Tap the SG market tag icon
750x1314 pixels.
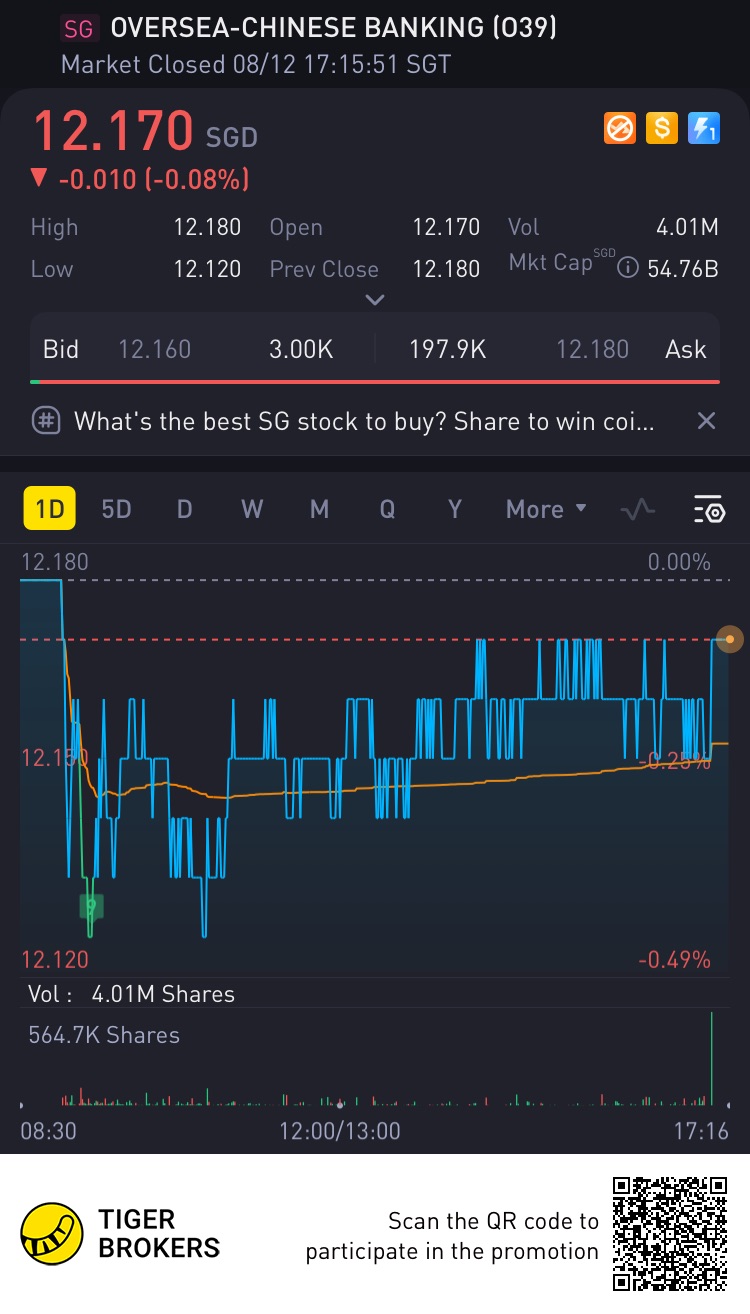pos(78,29)
